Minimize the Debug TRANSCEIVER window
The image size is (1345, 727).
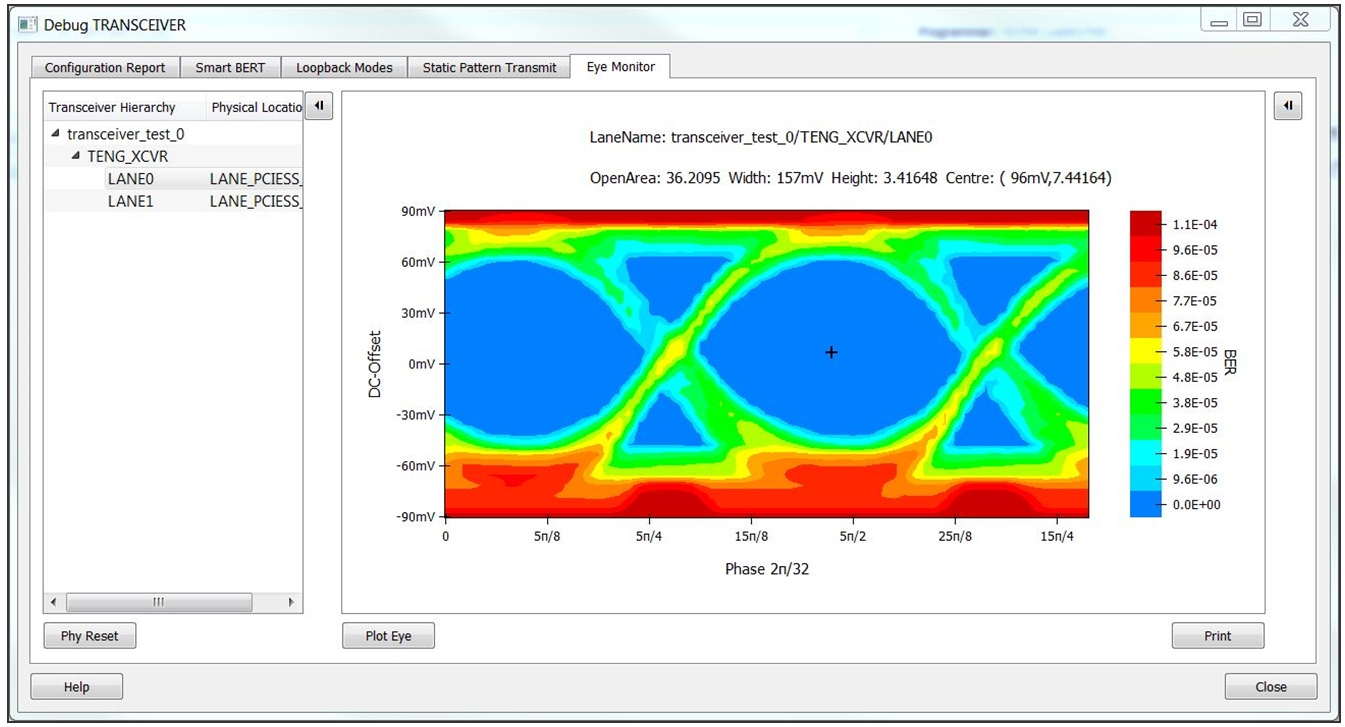[x=1219, y=21]
